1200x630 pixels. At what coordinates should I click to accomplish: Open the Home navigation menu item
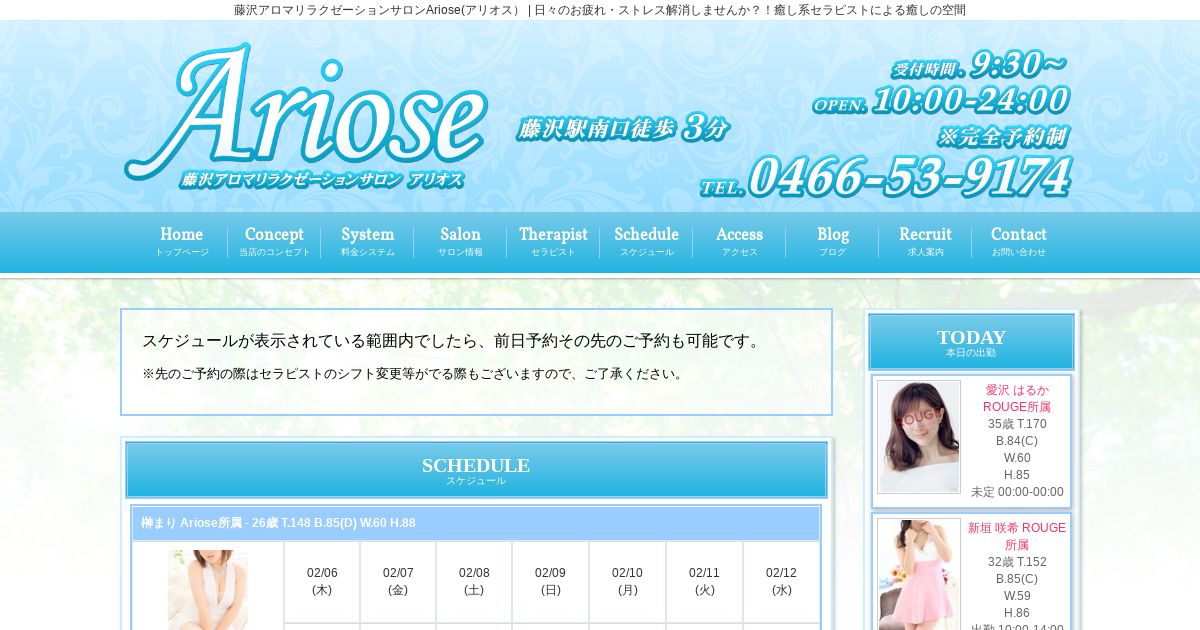181,242
